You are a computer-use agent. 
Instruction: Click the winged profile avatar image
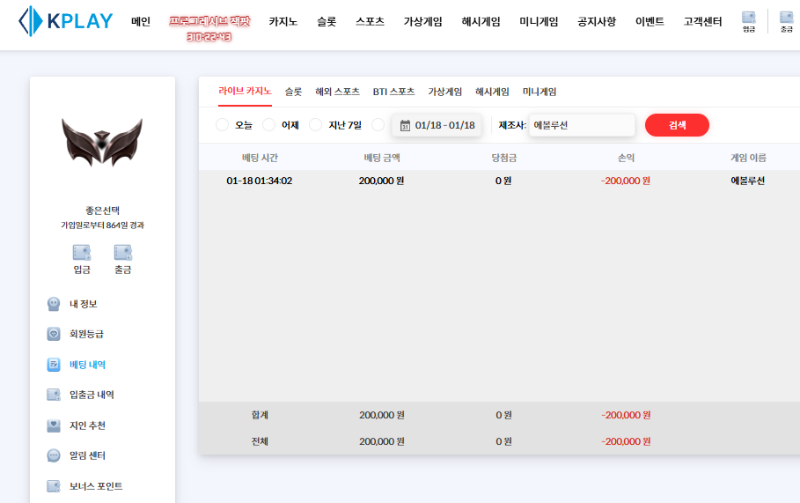click(x=102, y=143)
